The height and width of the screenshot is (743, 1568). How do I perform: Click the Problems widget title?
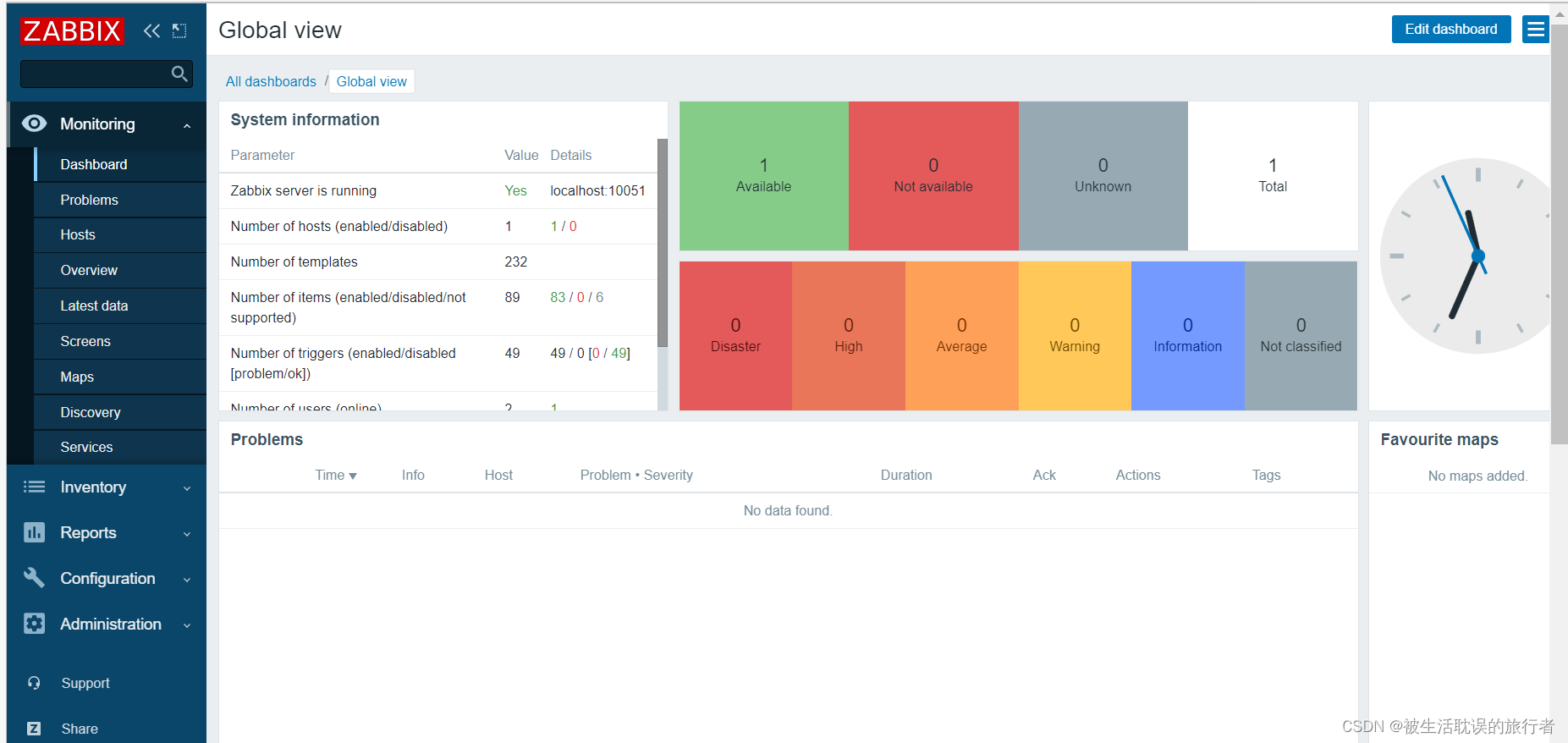point(267,440)
